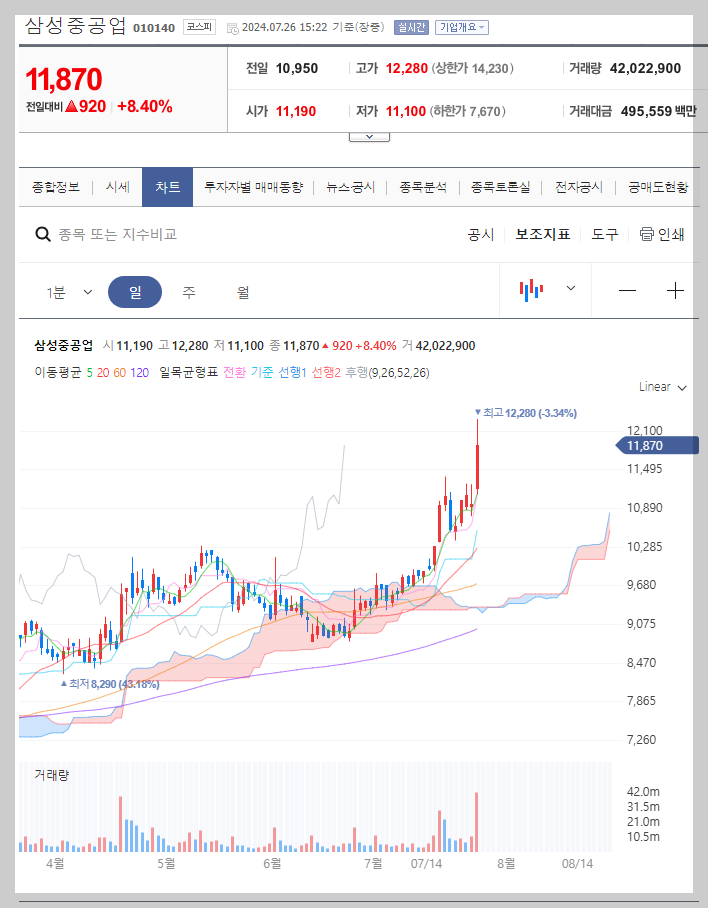The width and height of the screenshot is (708, 908).
Task: Open the 공매도현황 tab
Action: click(658, 187)
